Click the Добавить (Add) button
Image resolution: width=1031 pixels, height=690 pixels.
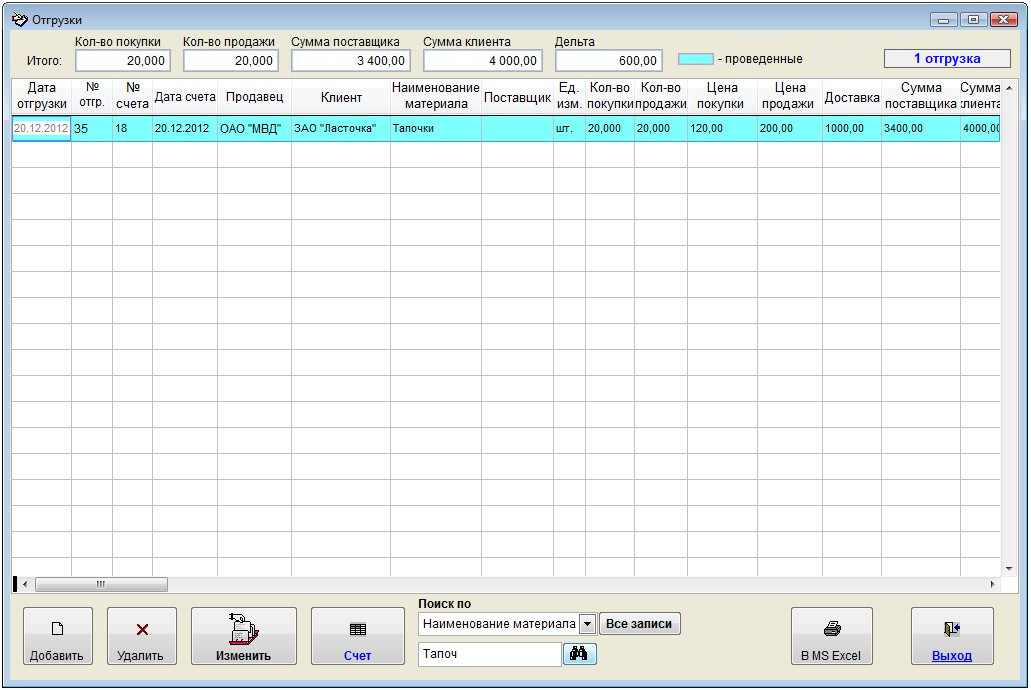[57, 636]
